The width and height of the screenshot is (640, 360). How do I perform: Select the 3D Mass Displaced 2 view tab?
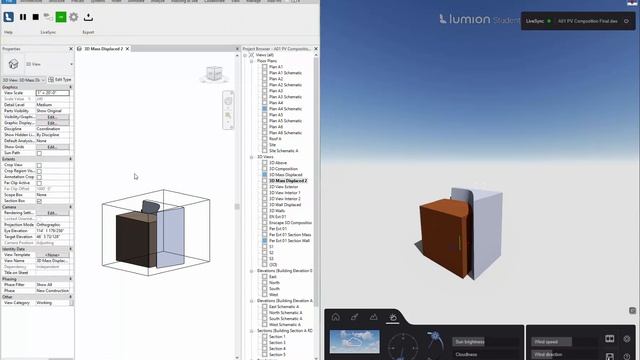(x=104, y=49)
